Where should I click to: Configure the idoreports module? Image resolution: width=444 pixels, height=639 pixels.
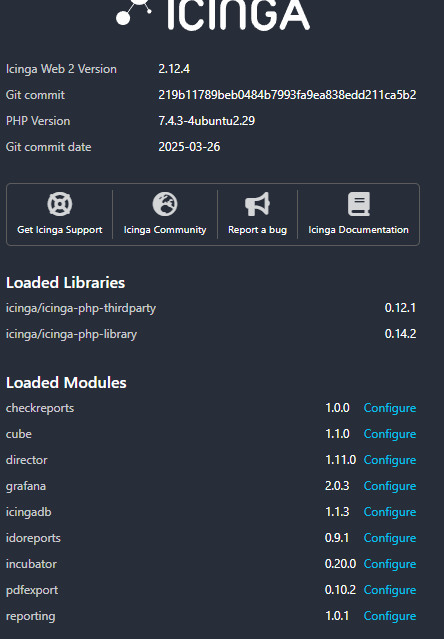tap(390, 538)
